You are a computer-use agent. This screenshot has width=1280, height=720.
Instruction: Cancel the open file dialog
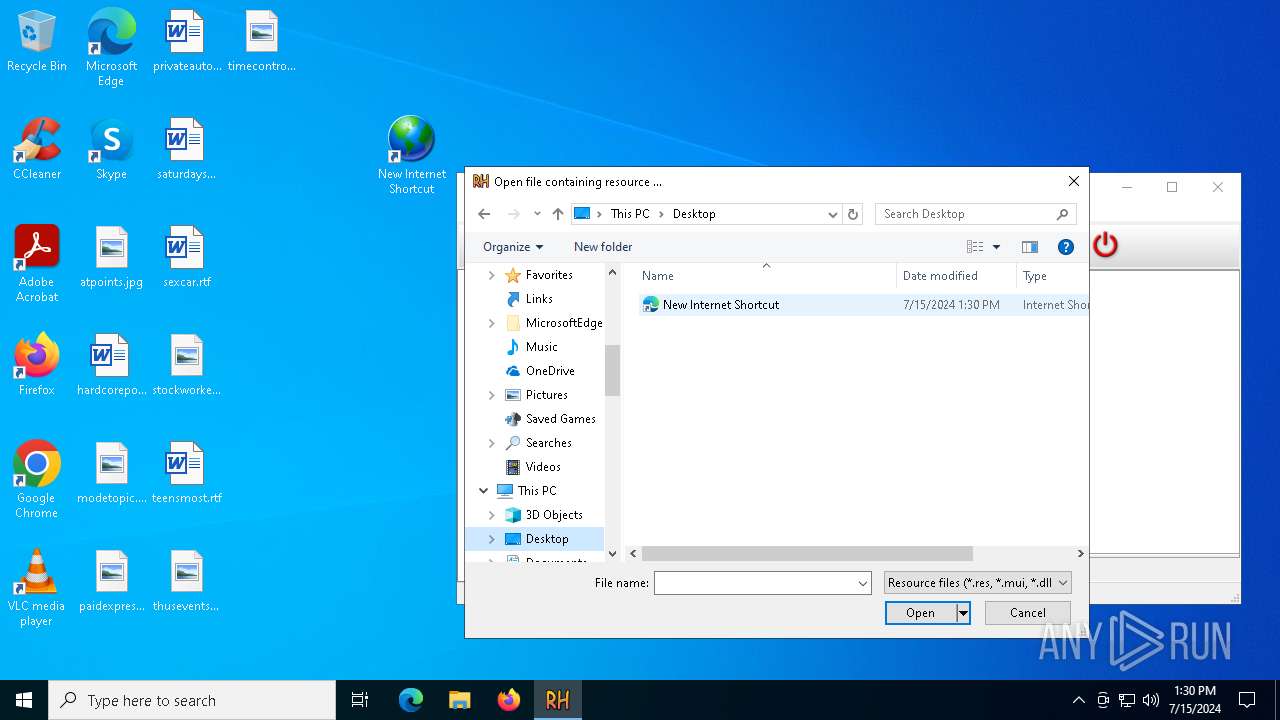tap(1028, 613)
